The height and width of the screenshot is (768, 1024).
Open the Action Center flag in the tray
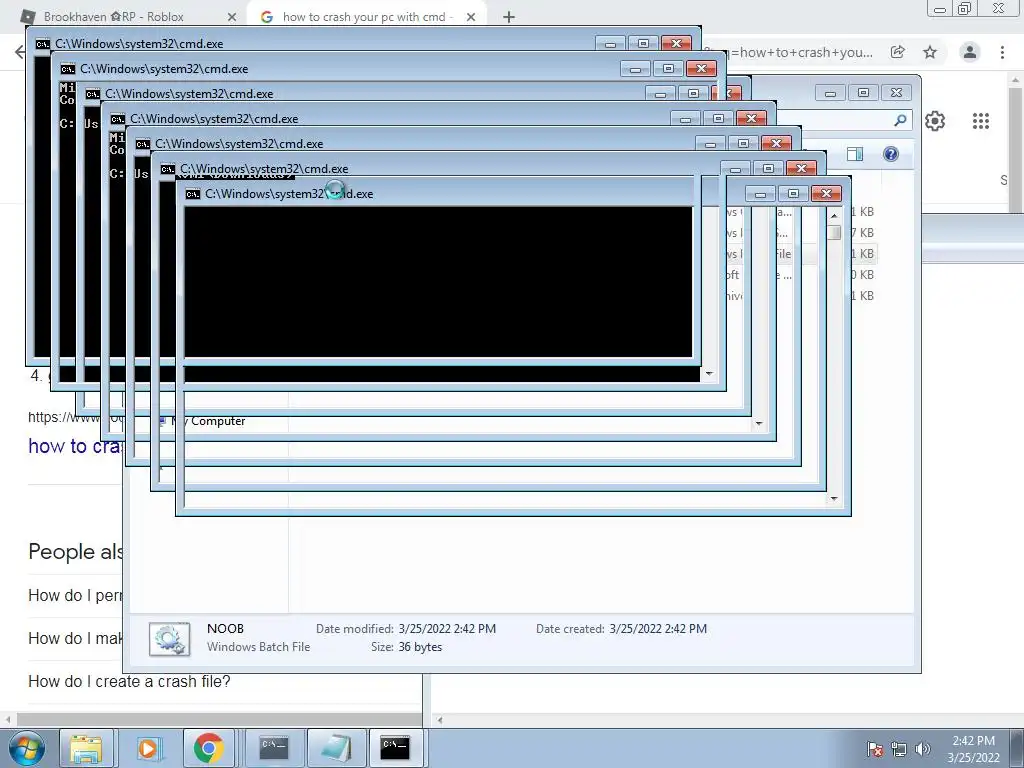(874, 748)
